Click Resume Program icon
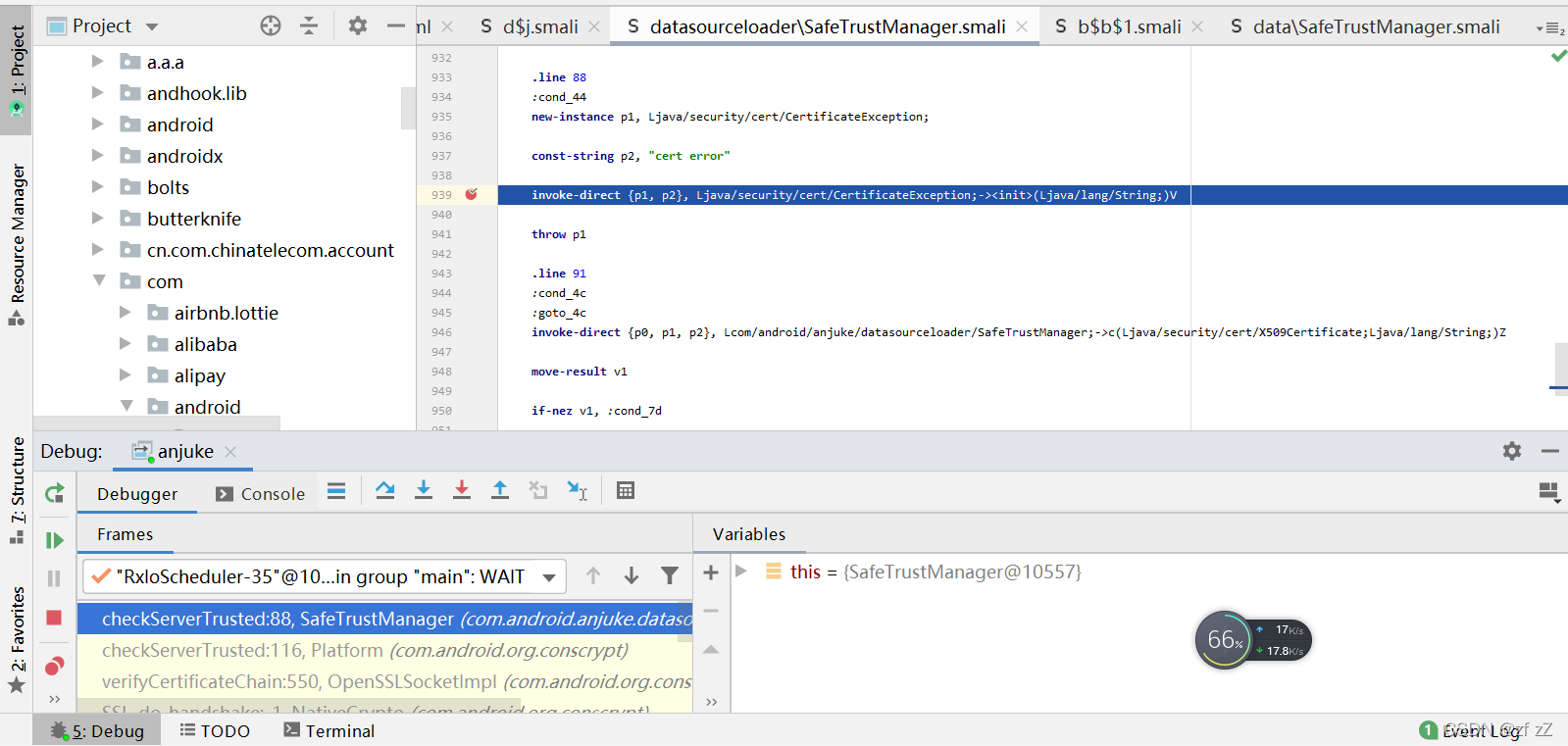The width and height of the screenshot is (1568, 746). coord(54,540)
